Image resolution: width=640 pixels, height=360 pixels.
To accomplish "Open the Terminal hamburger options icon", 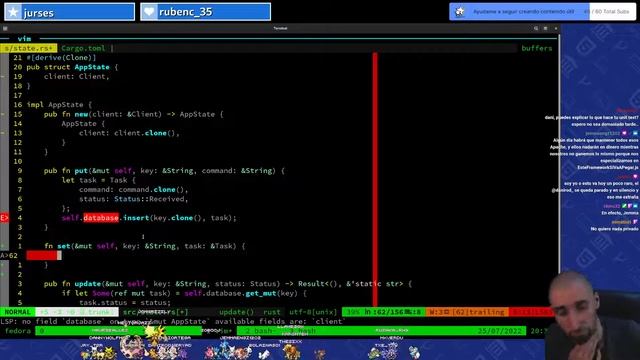I will (545, 29).
